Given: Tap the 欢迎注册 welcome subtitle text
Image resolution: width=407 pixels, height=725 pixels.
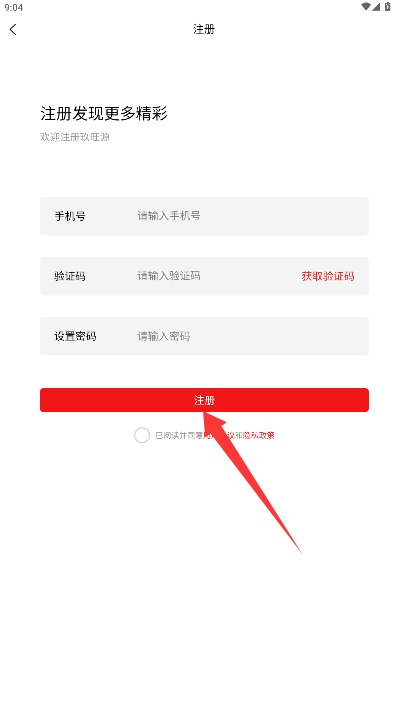Looking at the screenshot, I should point(75,137).
